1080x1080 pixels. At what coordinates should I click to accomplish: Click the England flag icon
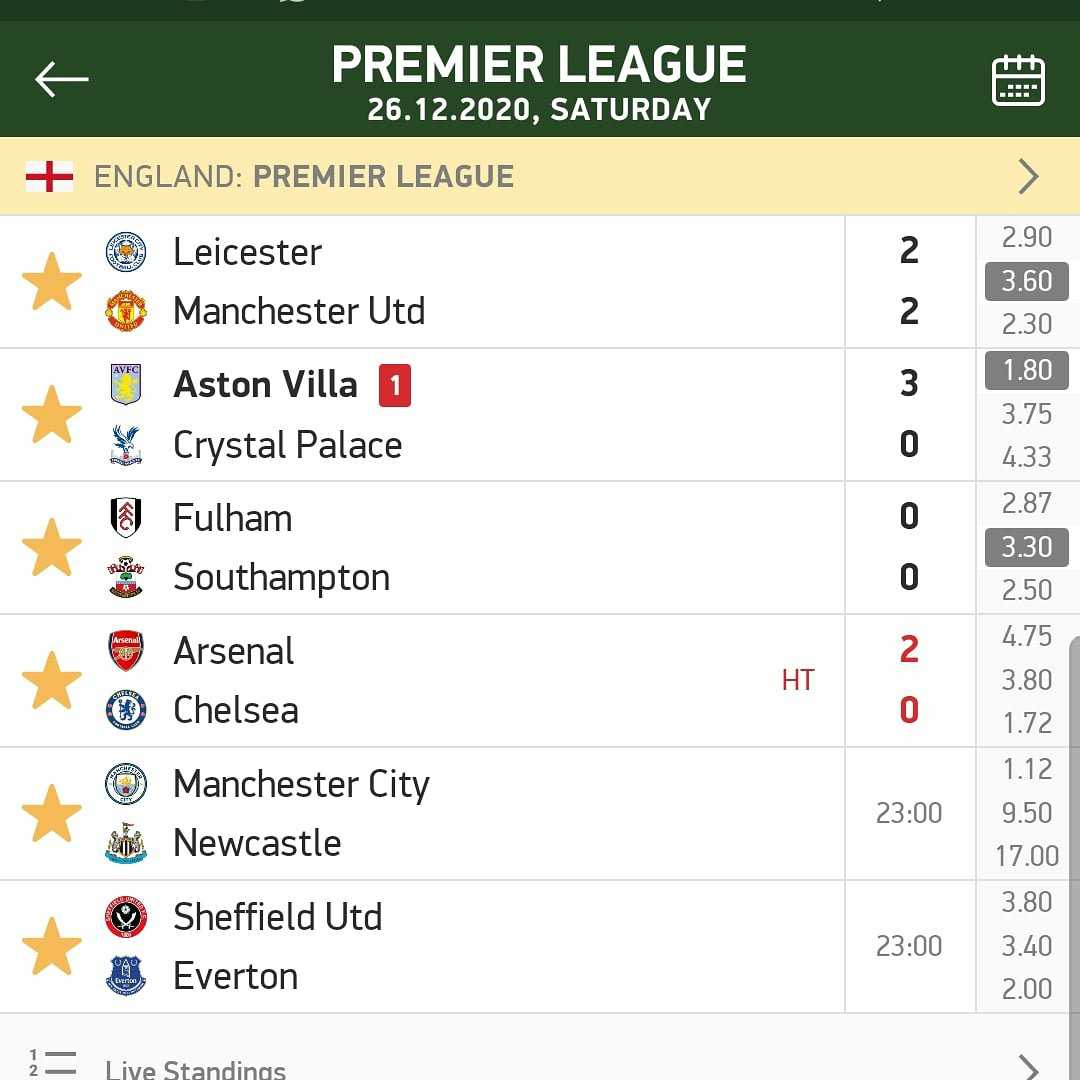coord(49,176)
